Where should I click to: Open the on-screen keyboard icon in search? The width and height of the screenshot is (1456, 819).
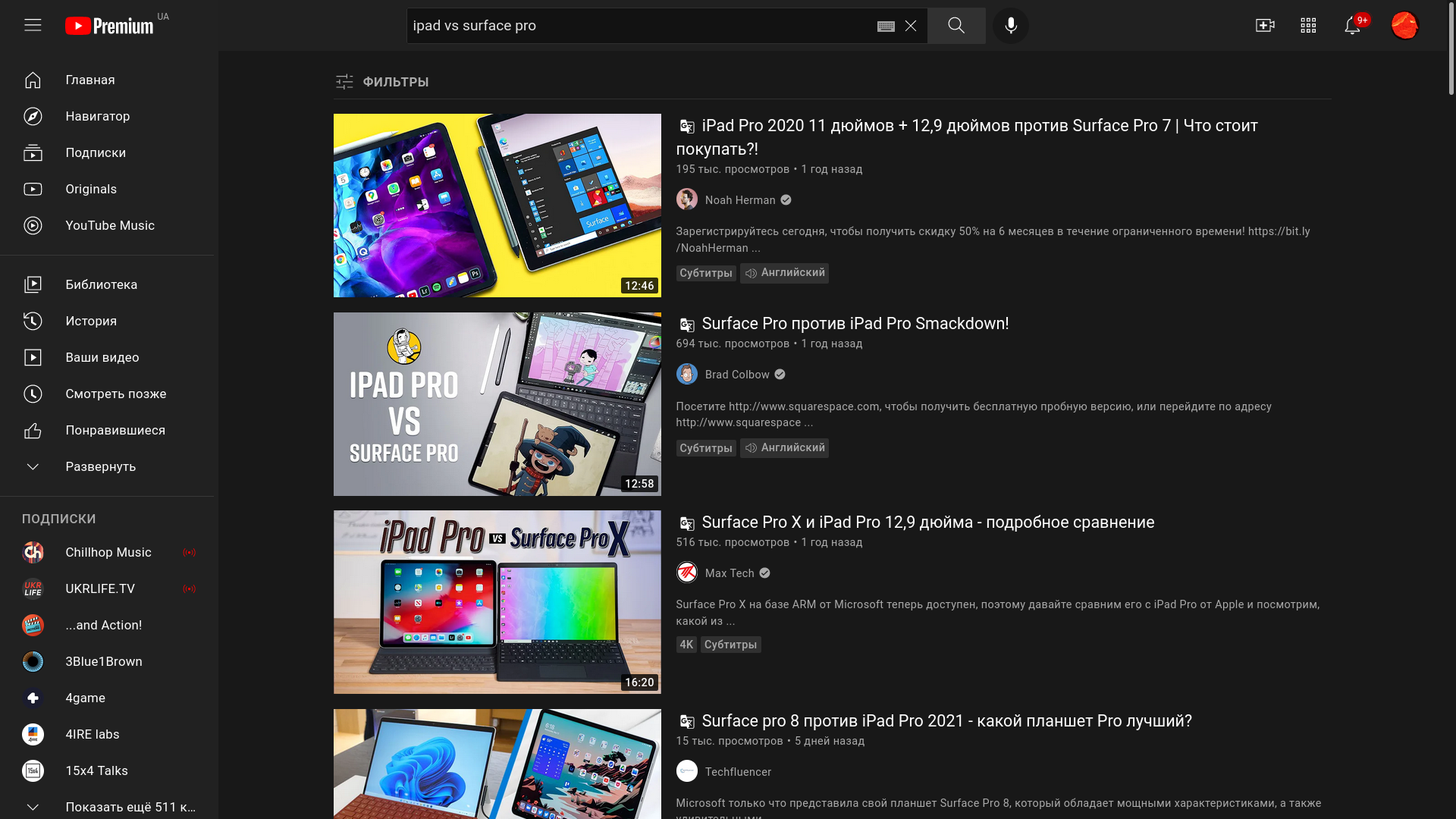[886, 26]
